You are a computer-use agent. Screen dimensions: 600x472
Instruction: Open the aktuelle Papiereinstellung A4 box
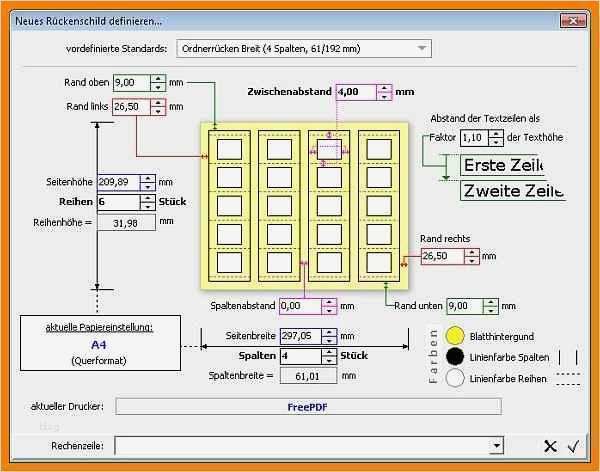pos(100,343)
